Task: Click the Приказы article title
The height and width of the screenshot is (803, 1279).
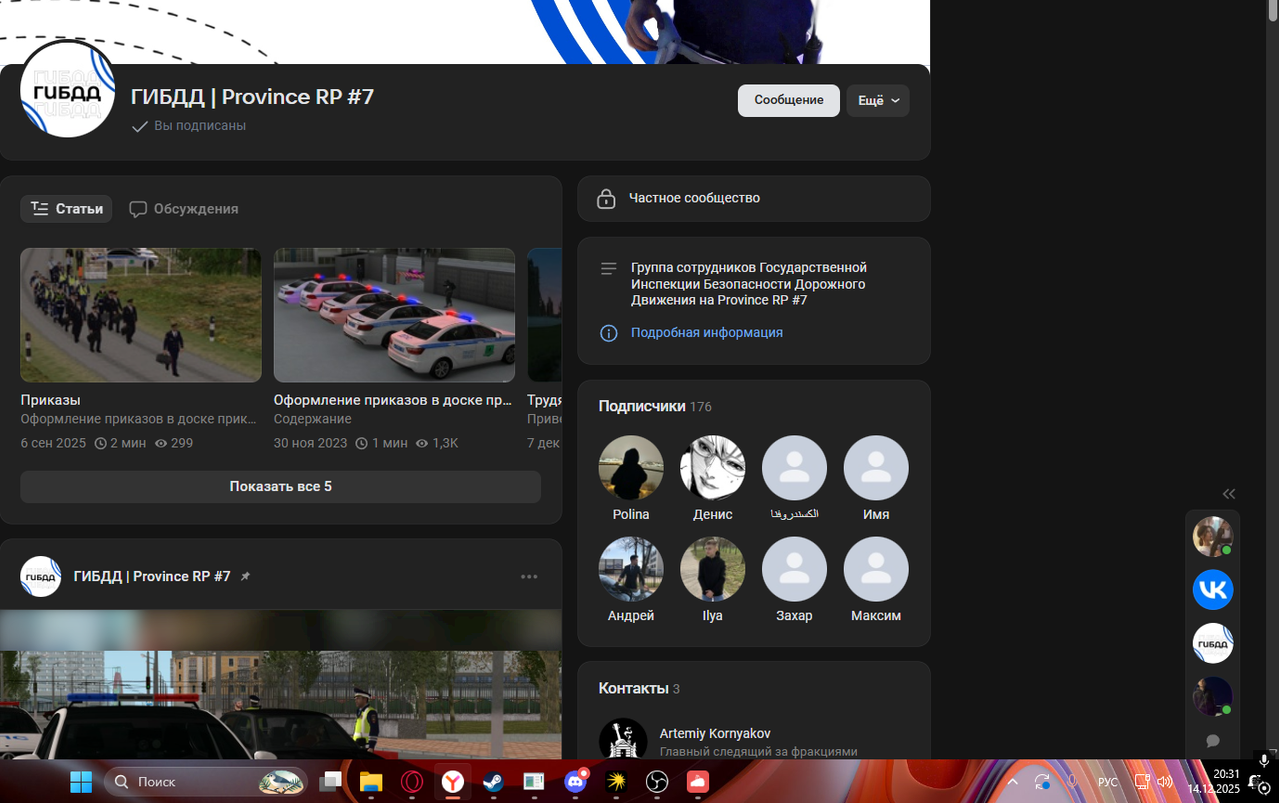Action: 51,400
